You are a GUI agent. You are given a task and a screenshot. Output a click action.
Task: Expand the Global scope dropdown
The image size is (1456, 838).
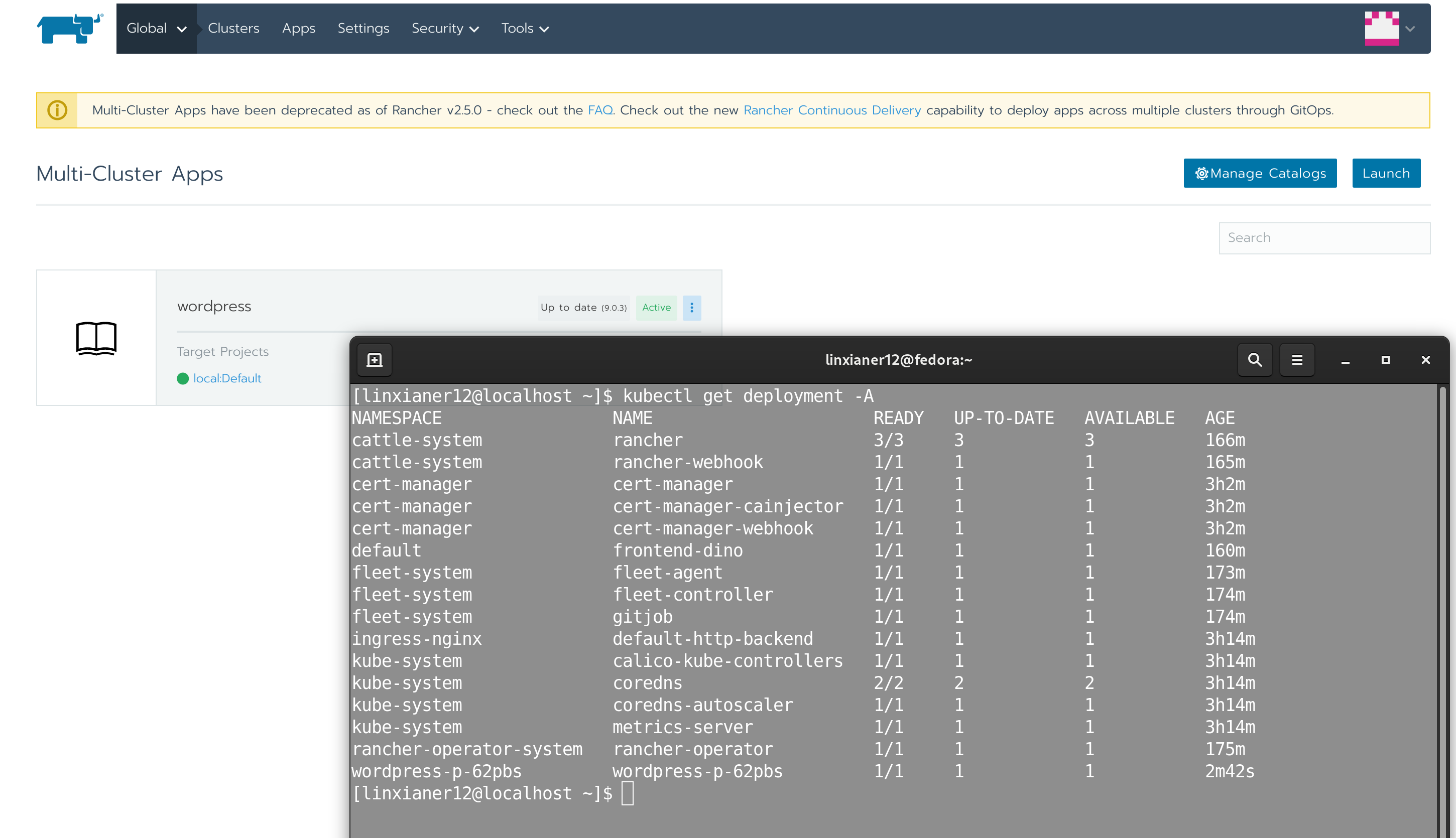click(156, 28)
